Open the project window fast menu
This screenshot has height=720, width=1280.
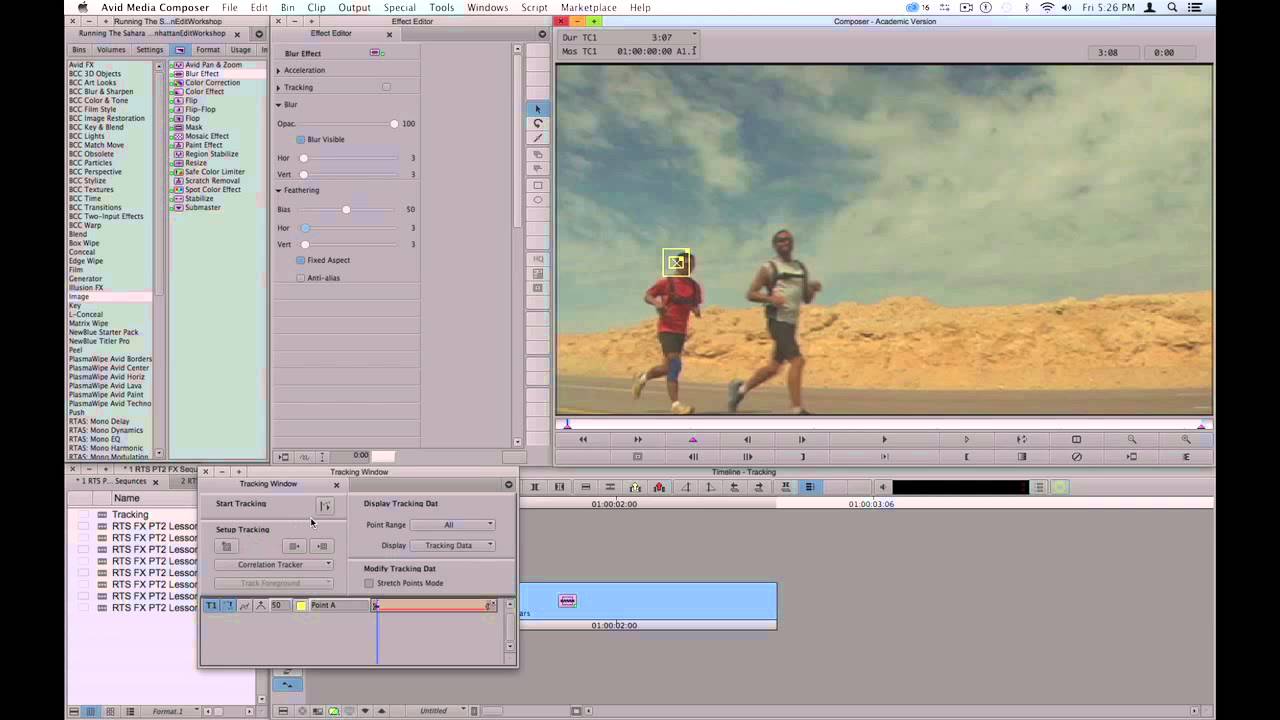pyautogui.click(x=259, y=34)
